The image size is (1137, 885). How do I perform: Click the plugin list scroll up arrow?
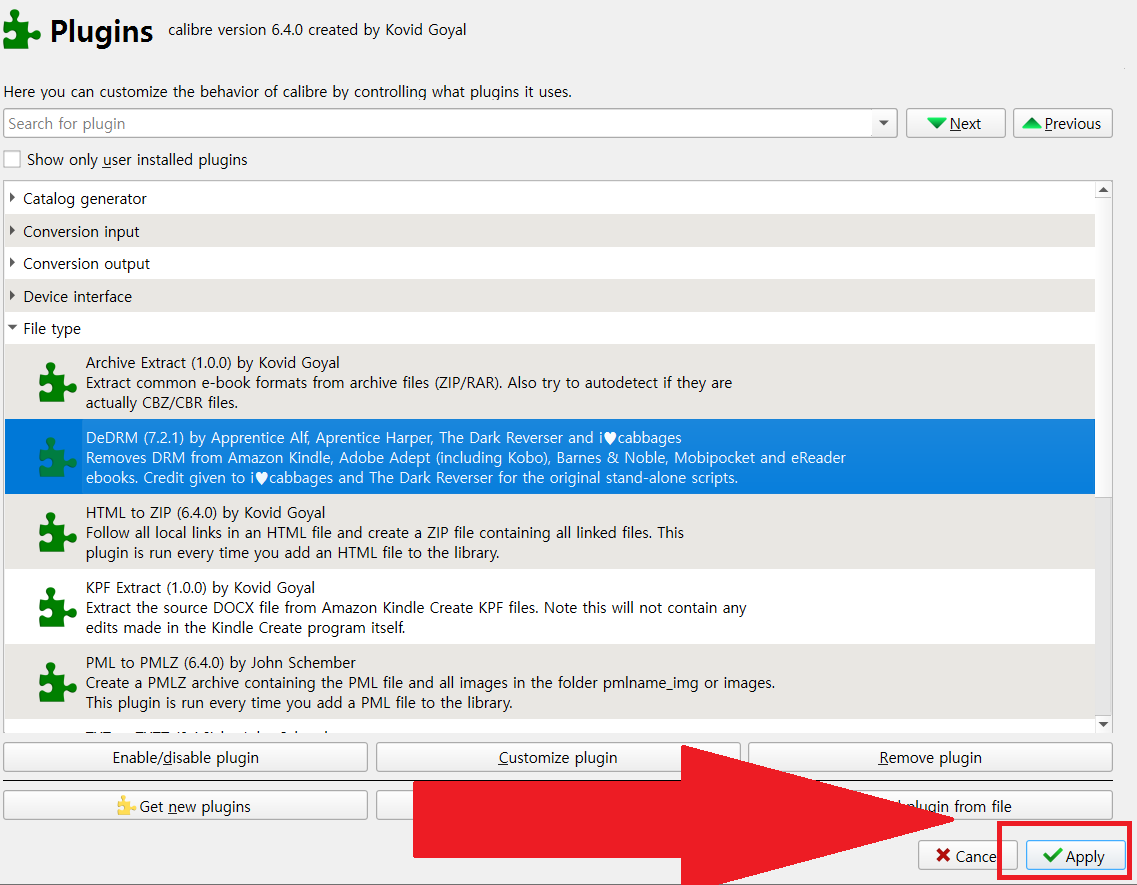click(1104, 190)
